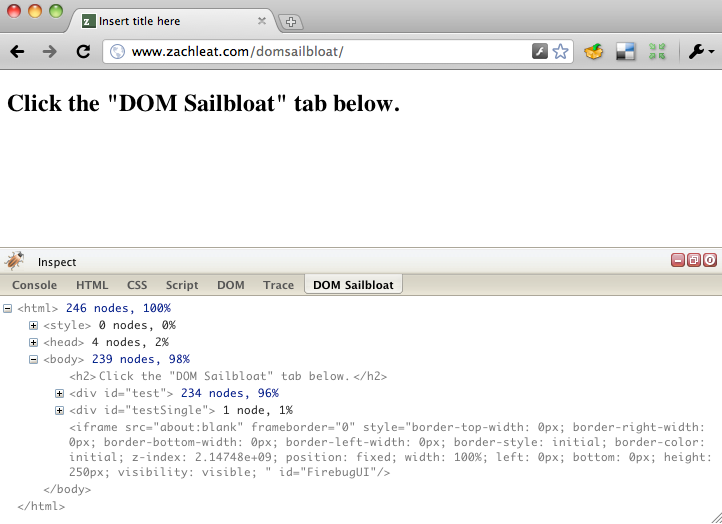Click '234 nodes, 96%' on test div

[x=230, y=393]
